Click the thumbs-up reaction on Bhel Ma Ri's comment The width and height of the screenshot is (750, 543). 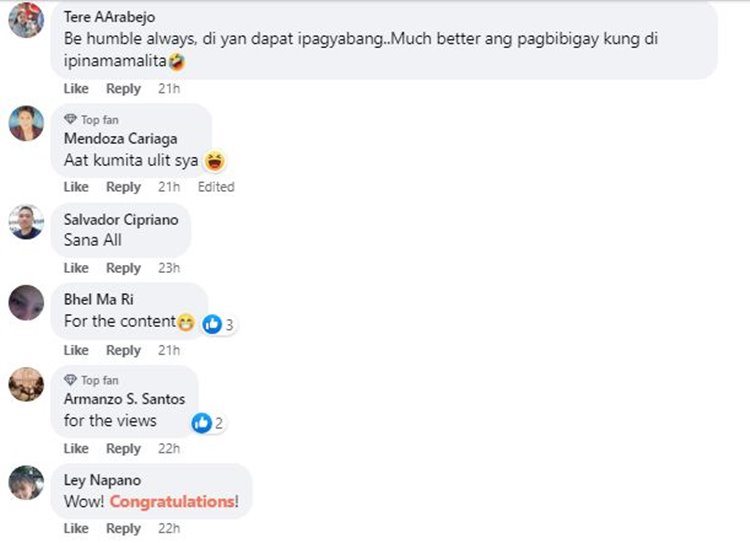[x=212, y=324]
